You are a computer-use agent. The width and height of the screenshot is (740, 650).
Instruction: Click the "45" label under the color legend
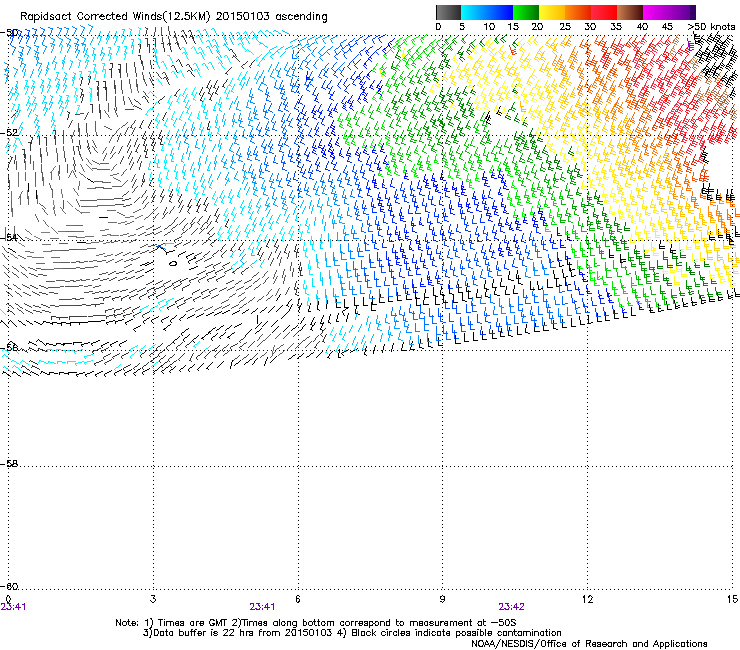[667, 27]
